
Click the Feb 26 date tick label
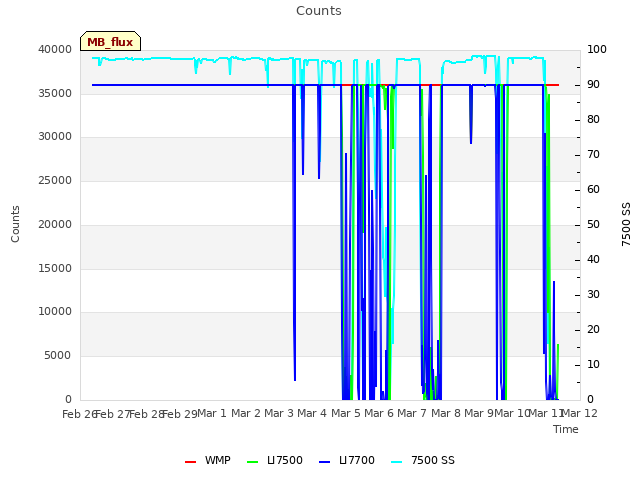pyautogui.click(x=80, y=414)
